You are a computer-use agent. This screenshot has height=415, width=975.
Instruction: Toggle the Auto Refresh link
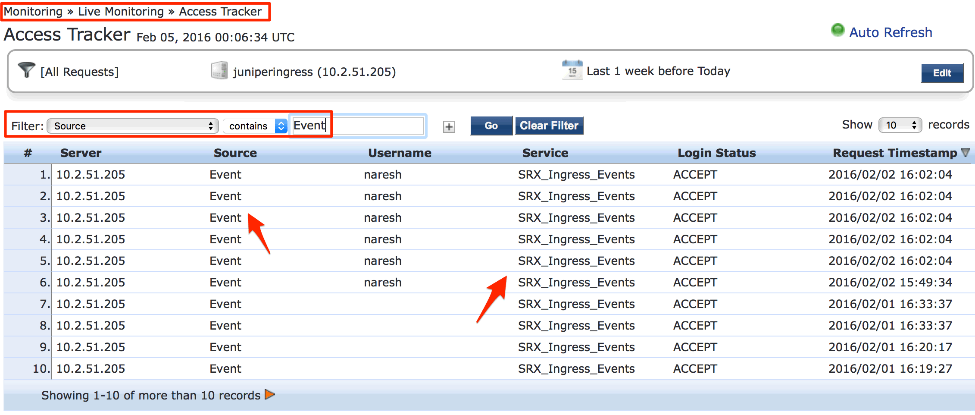point(890,32)
